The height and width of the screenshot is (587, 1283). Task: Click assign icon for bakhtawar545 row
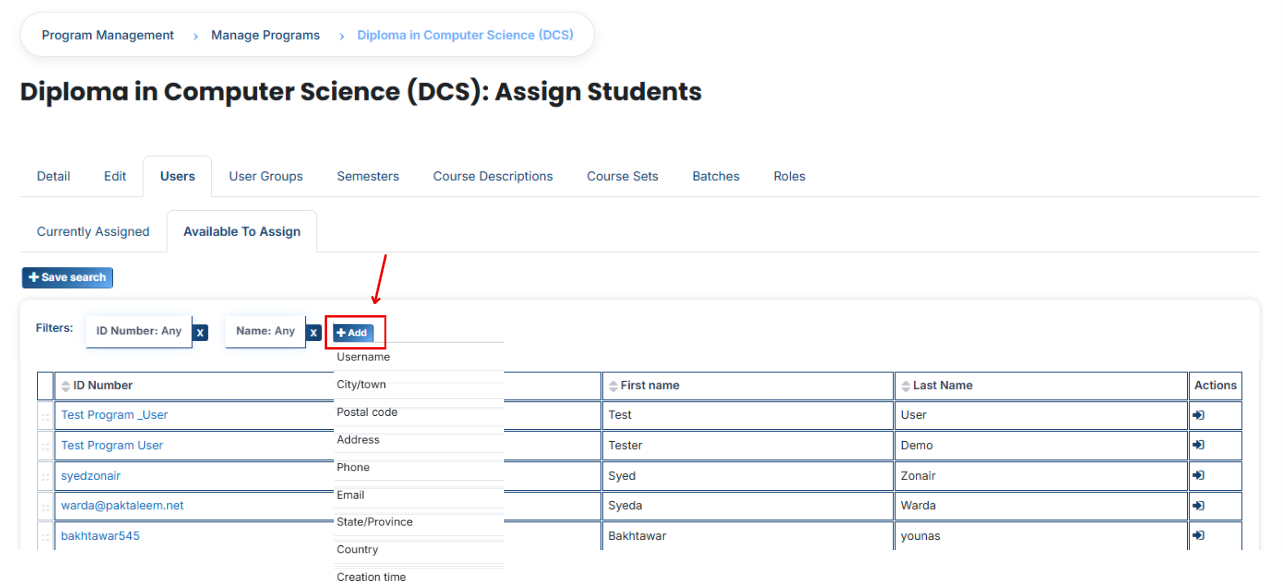tap(1198, 535)
